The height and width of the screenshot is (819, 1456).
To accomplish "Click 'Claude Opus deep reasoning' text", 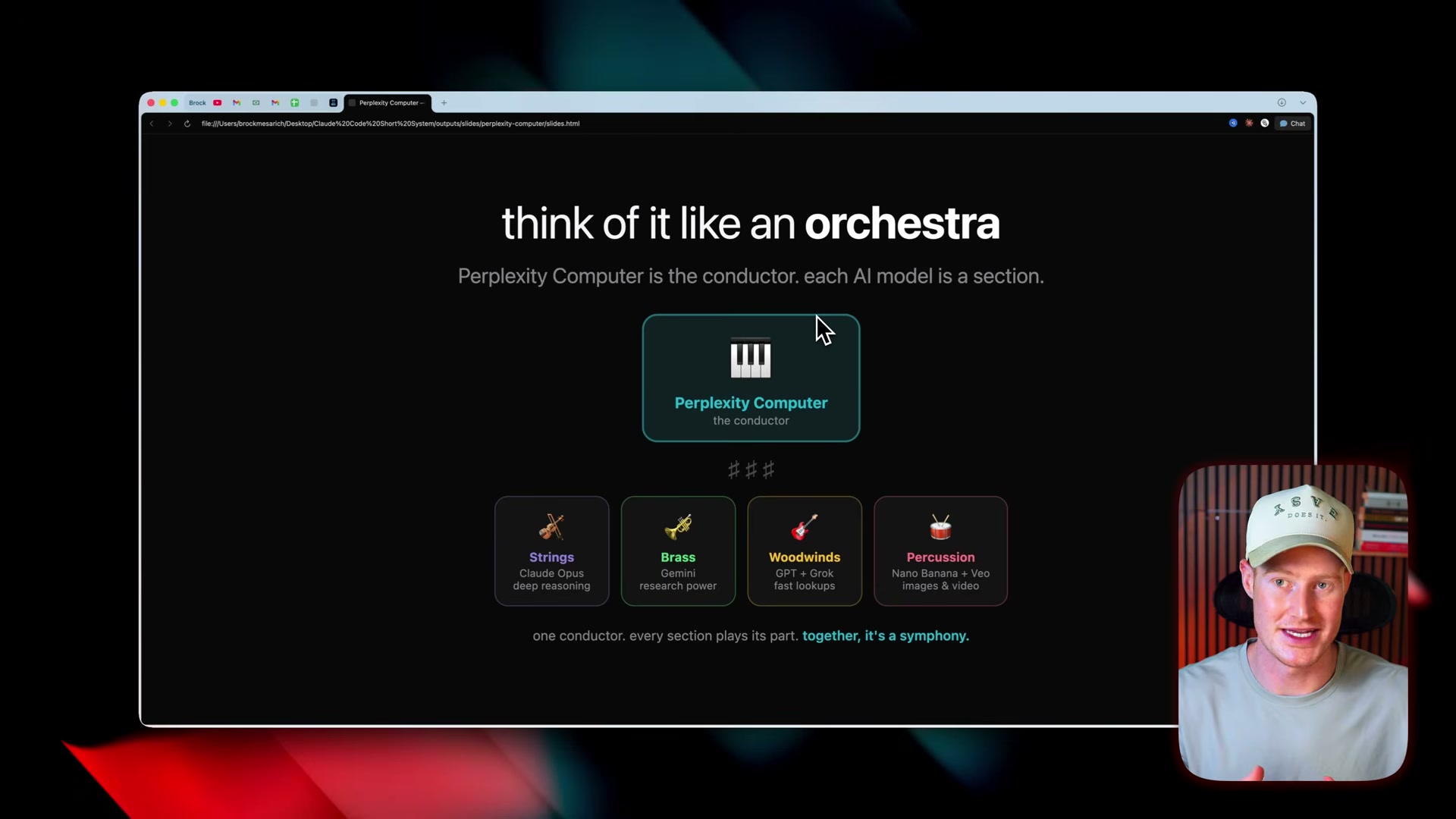I will (x=551, y=580).
